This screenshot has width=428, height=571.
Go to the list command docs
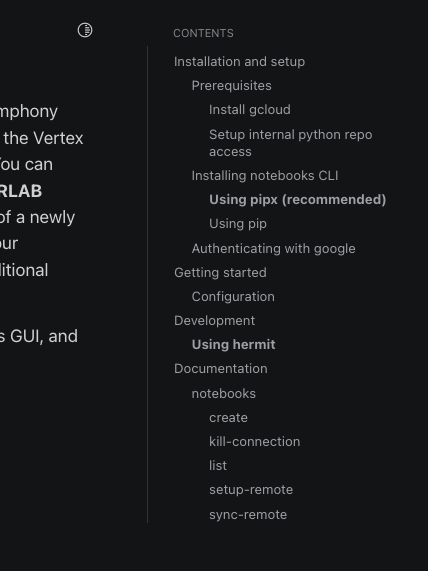(x=217, y=465)
